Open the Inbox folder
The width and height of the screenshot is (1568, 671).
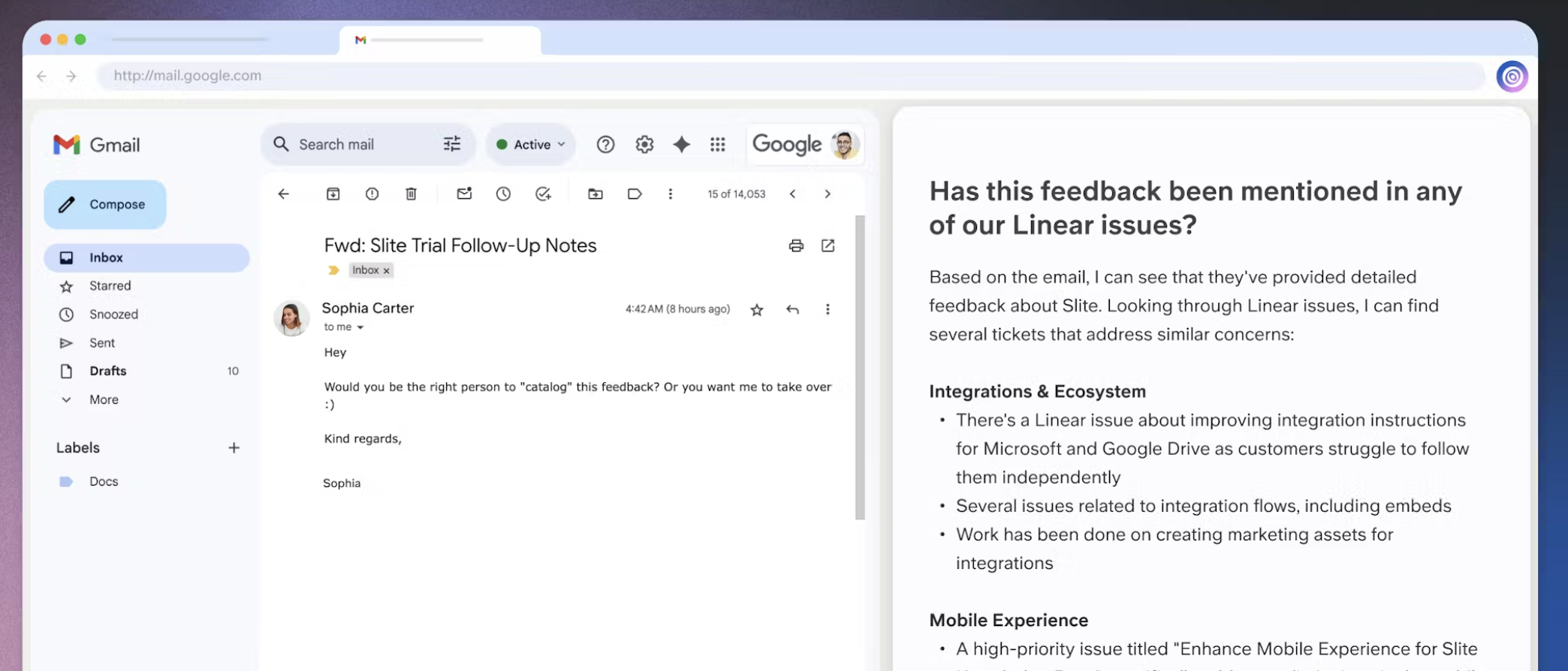click(x=146, y=257)
